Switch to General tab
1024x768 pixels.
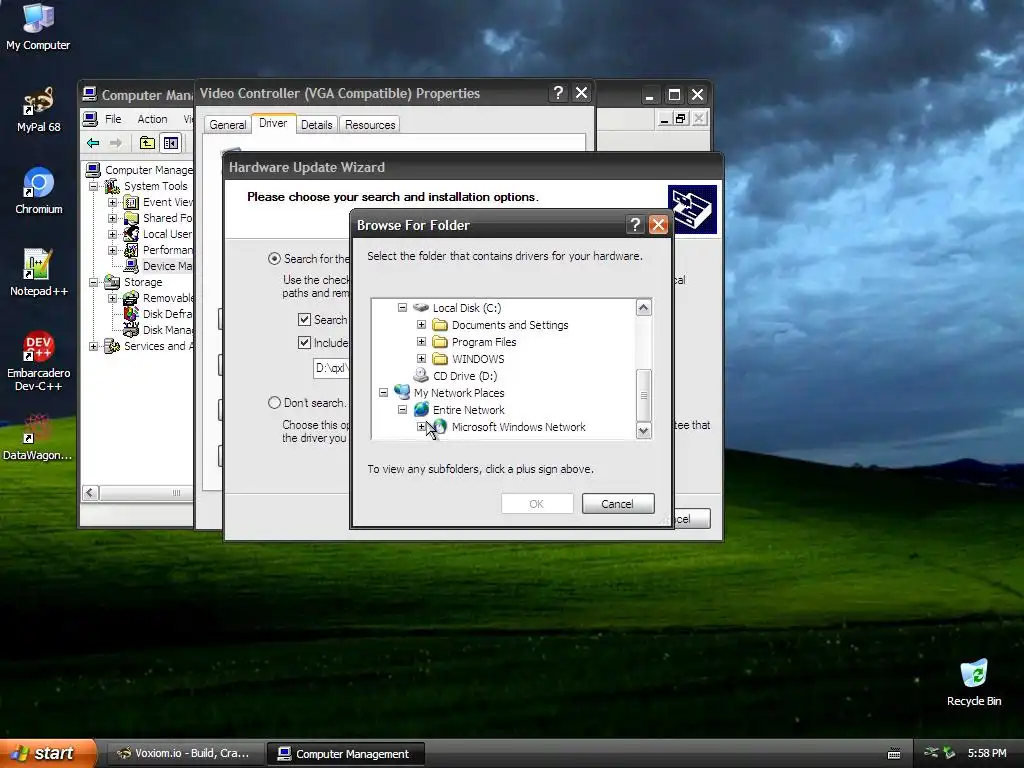(x=227, y=124)
